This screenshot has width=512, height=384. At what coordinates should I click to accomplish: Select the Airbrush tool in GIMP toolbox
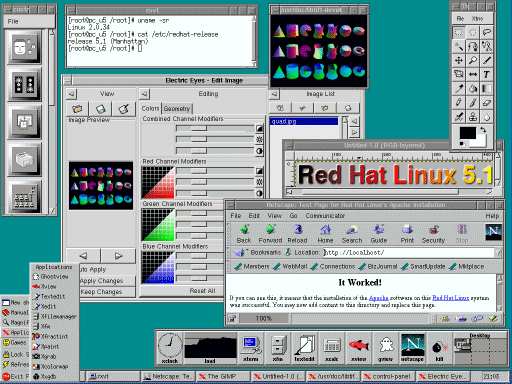coord(459,117)
